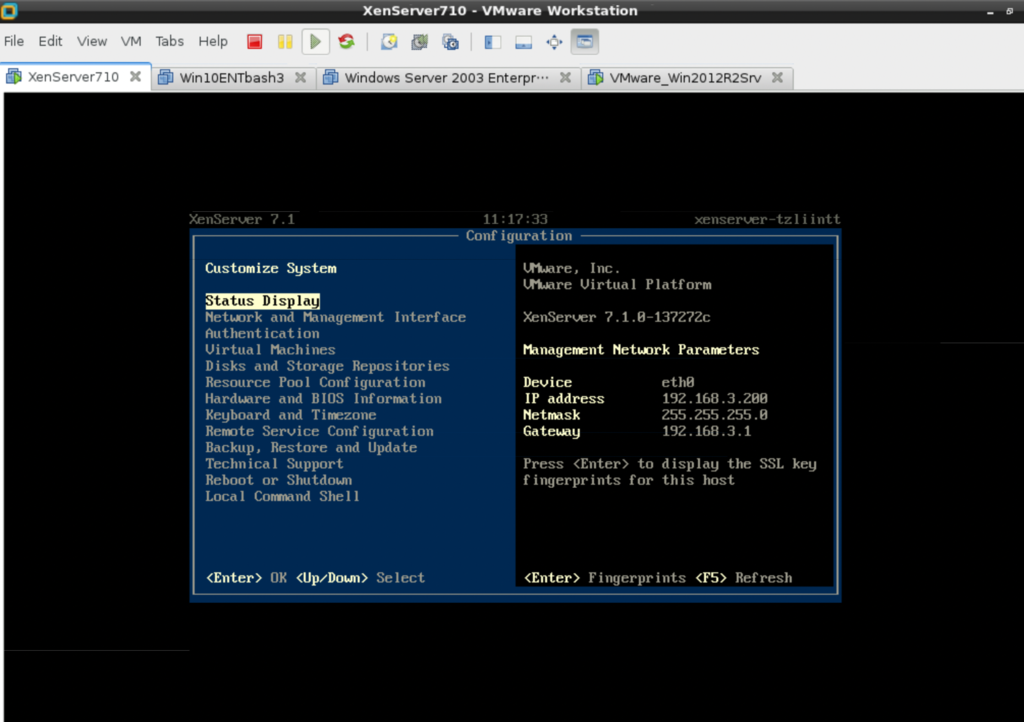Take a snapshot using the clock icon
Image resolution: width=1024 pixels, height=722 pixels.
pyautogui.click(x=389, y=42)
